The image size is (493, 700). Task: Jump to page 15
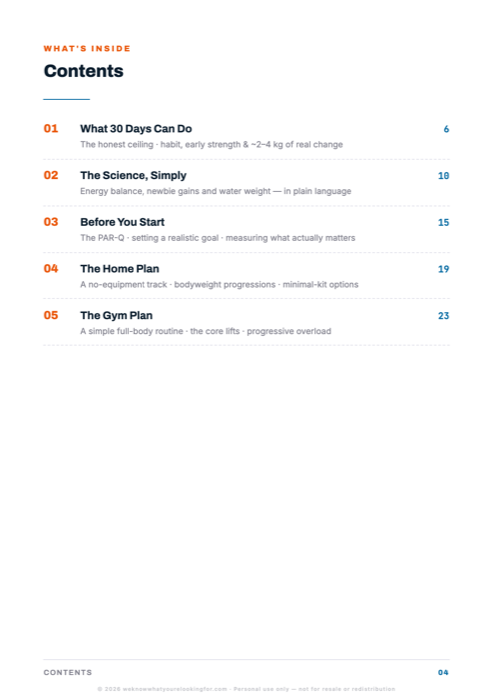pyautogui.click(x=443, y=222)
